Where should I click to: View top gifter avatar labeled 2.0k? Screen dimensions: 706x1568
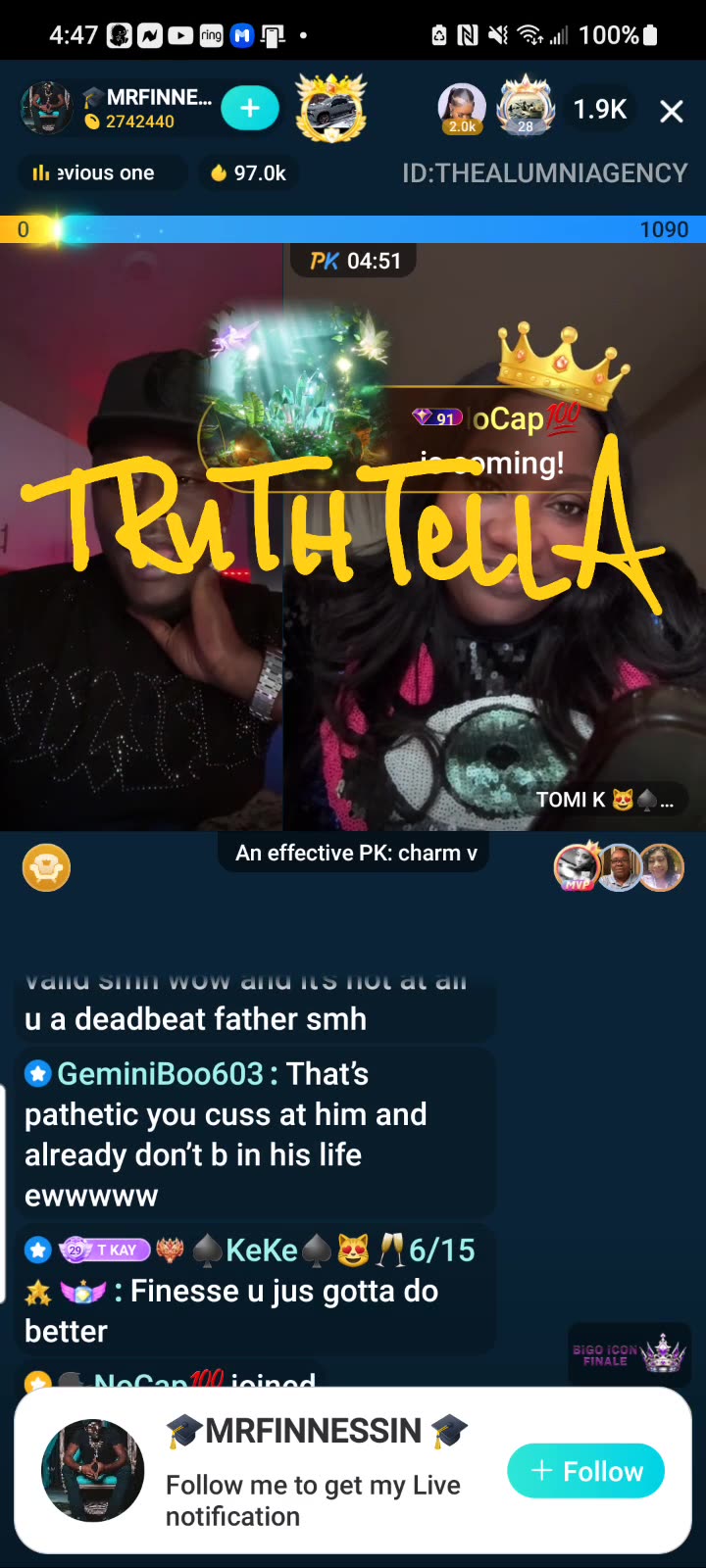[x=462, y=108]
